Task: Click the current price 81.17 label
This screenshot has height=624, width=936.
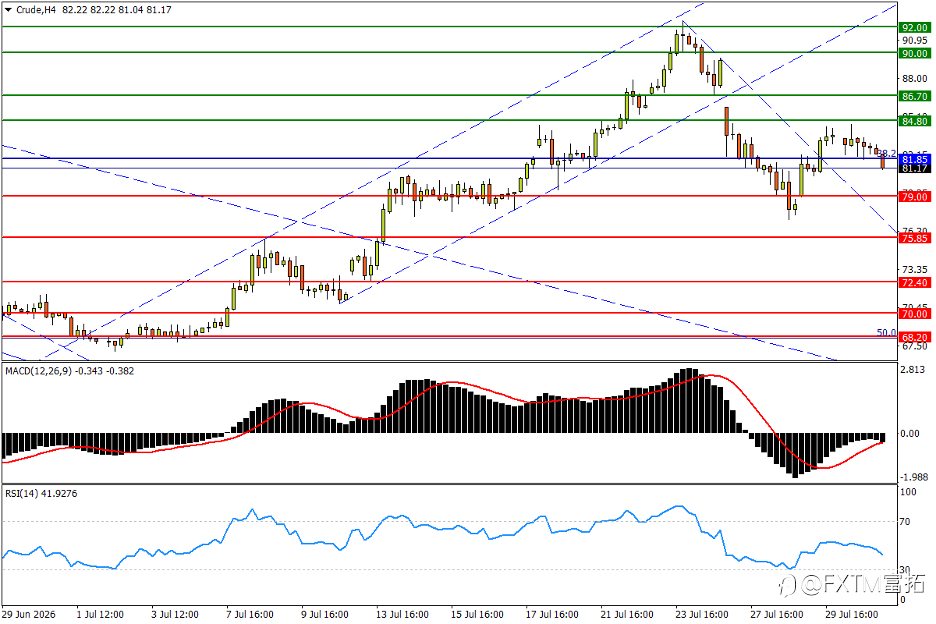Action: (x=914, y=169)
